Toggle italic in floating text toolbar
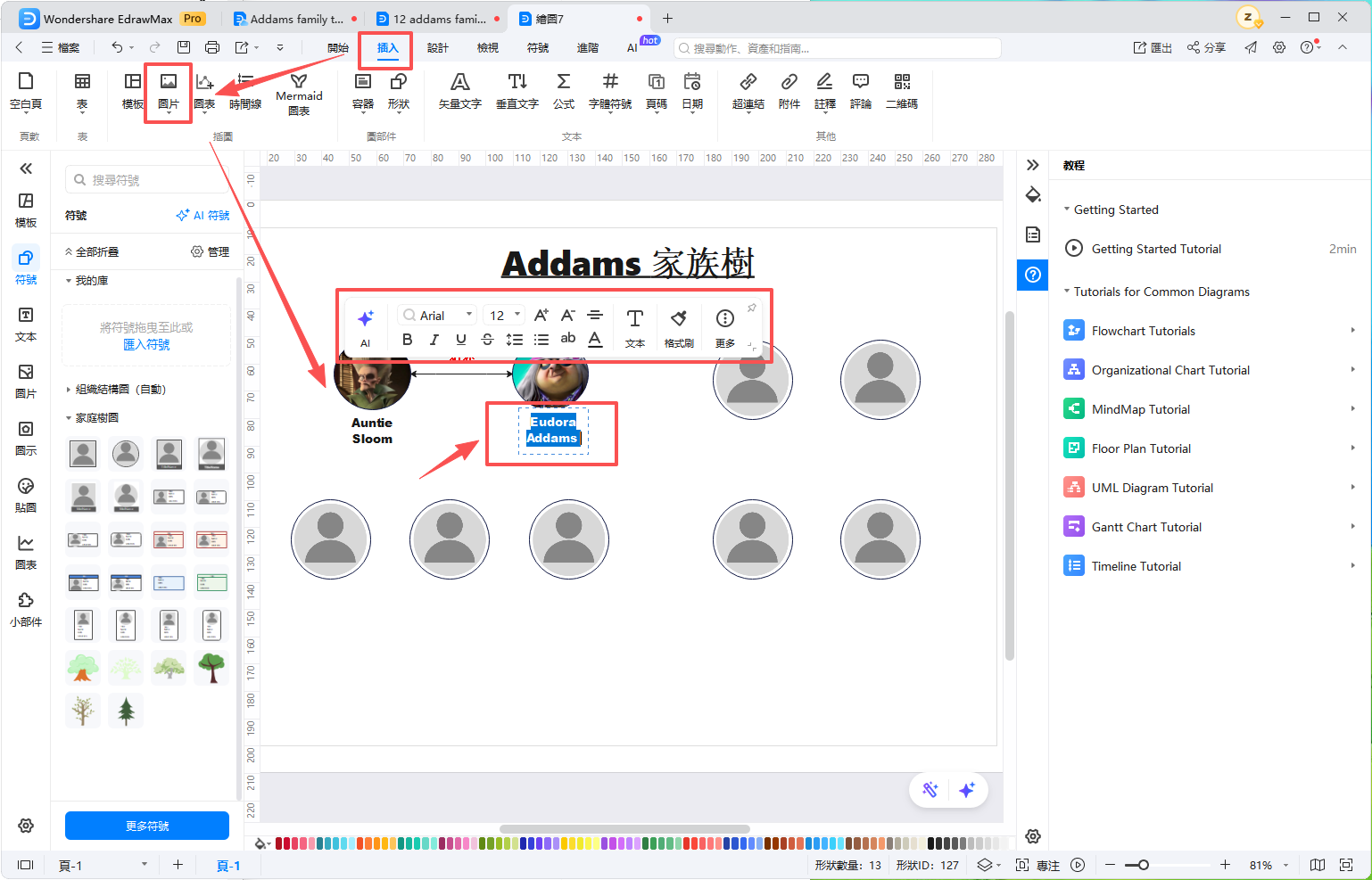1372x880 pixels. point(434,339)
